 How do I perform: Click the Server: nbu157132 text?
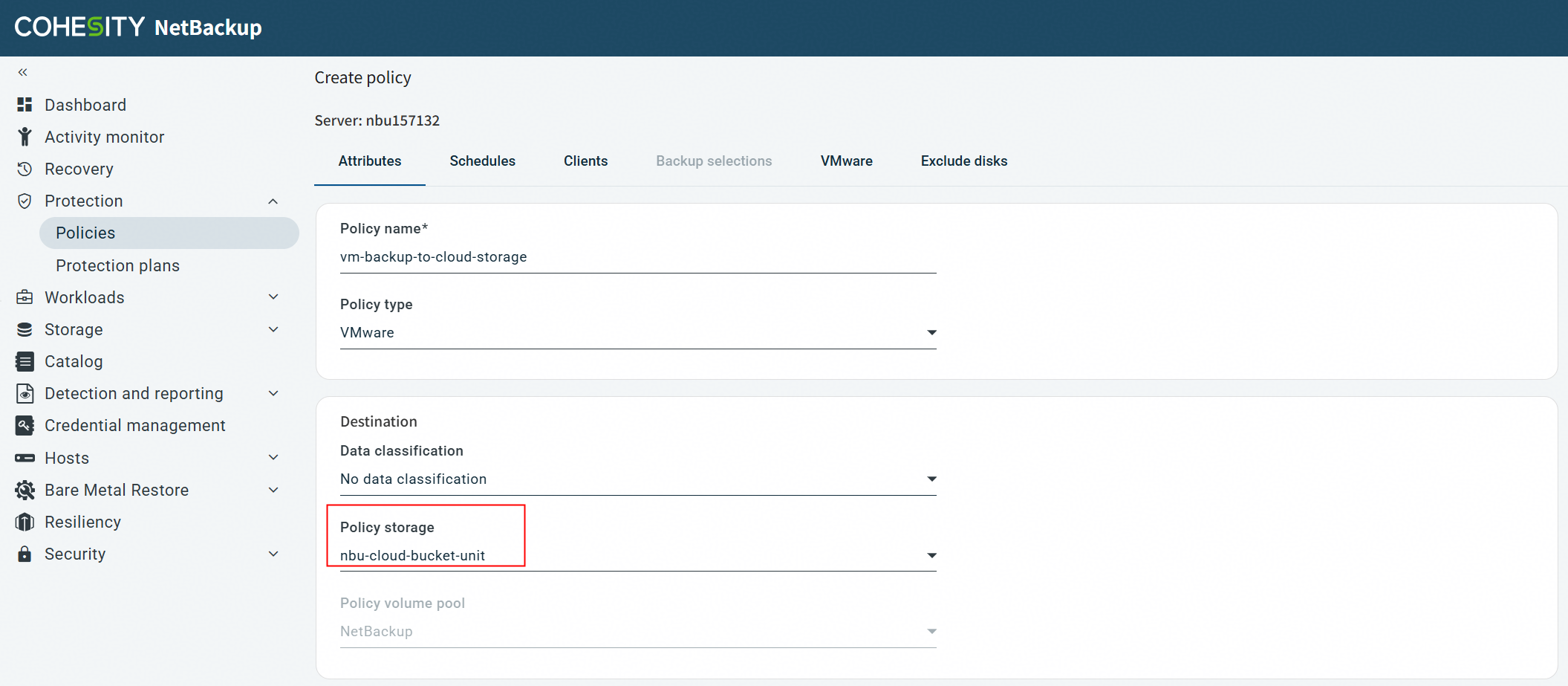pos(377,120)
